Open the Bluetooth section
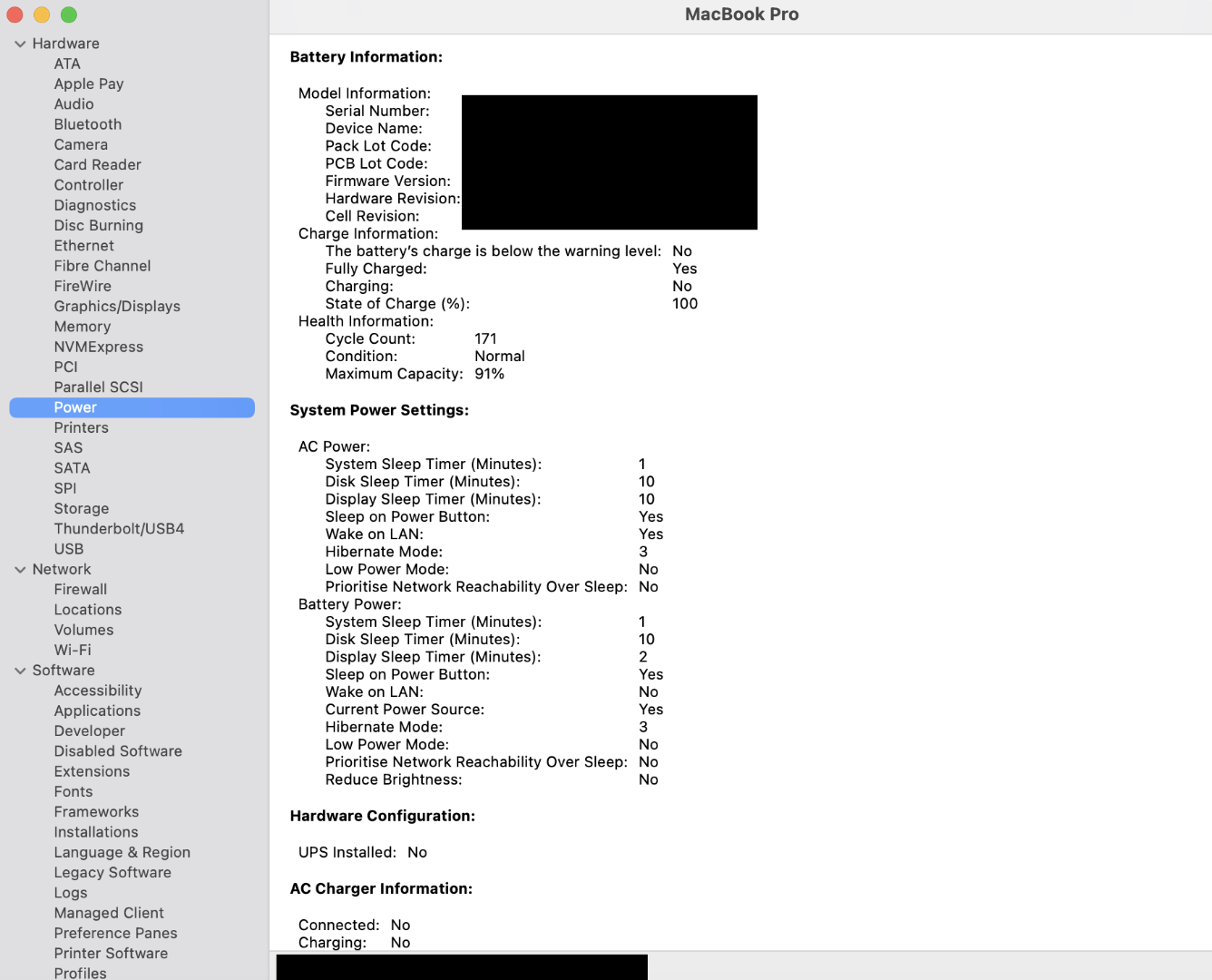The image size is (1212, 980). (x=87, y=124)
